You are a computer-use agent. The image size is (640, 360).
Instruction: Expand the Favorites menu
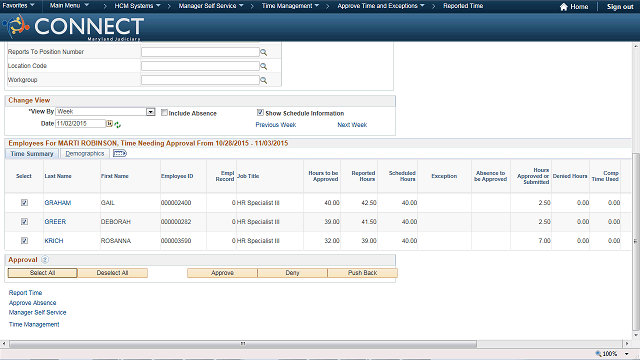click(x=18, y=6)
